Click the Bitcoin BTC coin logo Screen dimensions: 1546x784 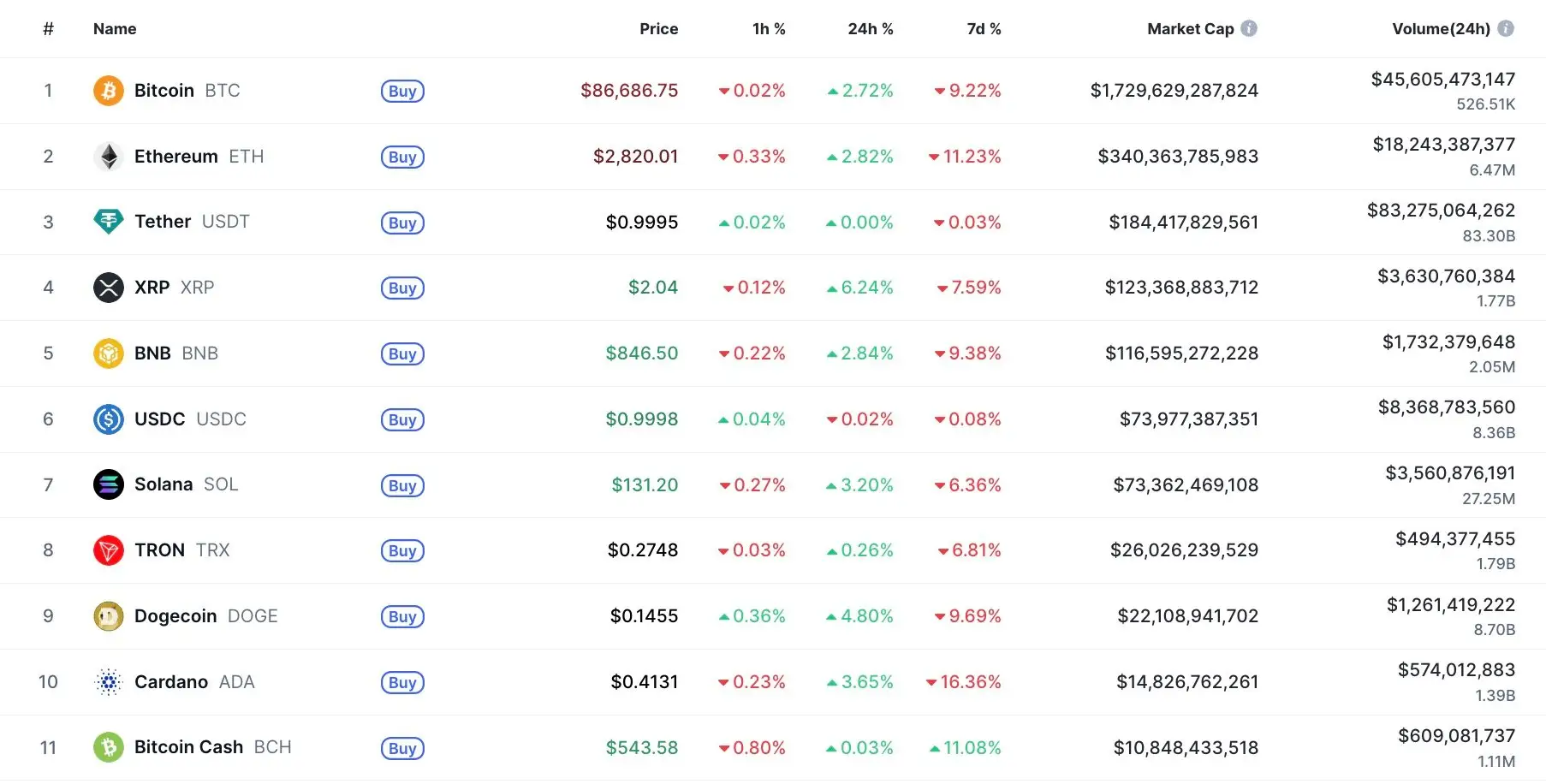(108, 90)
